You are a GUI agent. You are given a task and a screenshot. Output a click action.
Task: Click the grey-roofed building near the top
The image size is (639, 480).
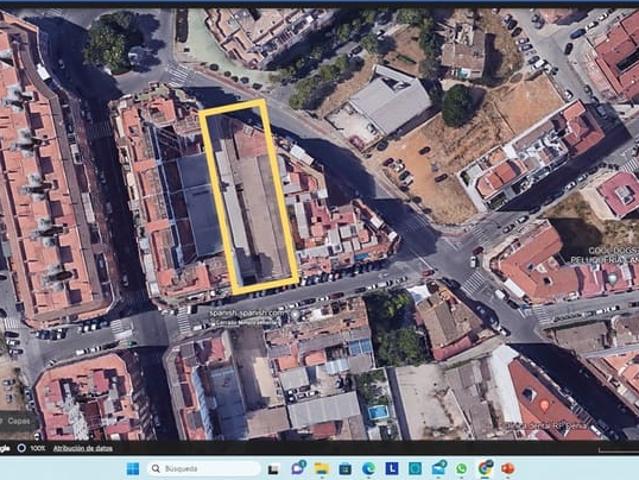coord(388,100)
